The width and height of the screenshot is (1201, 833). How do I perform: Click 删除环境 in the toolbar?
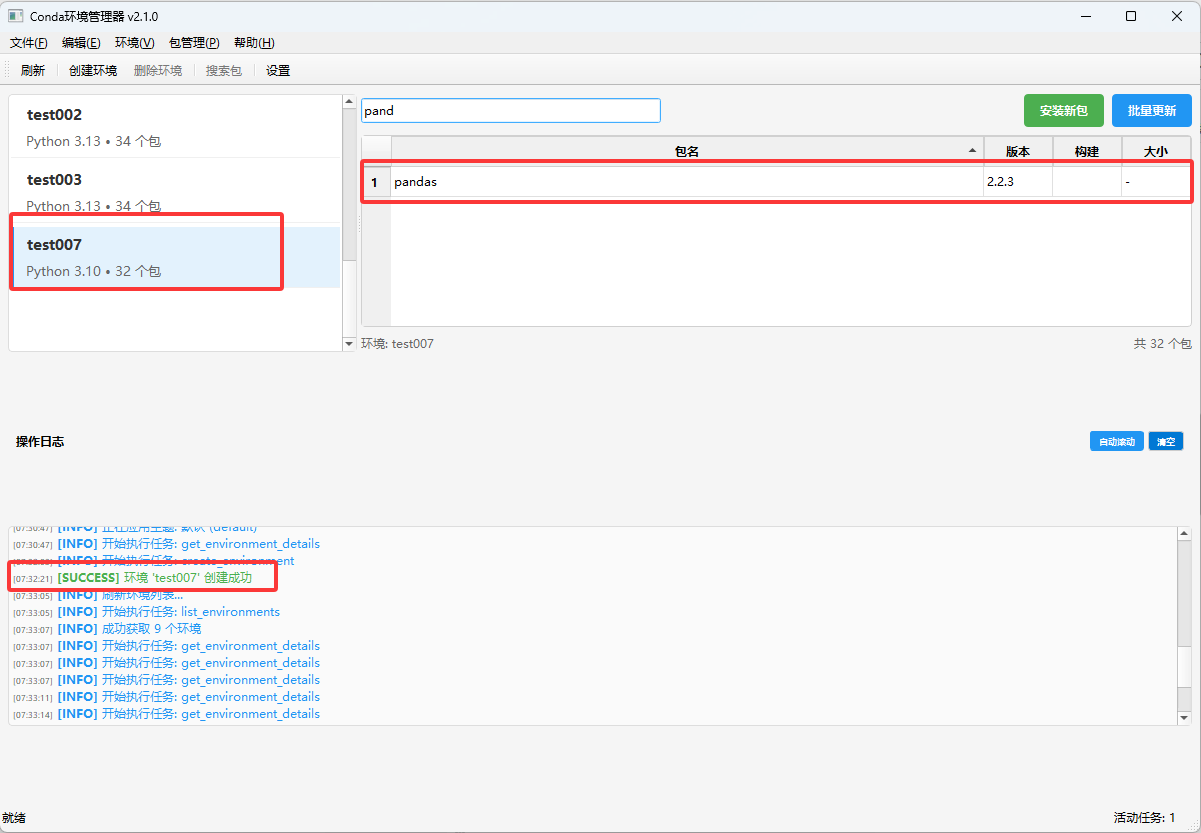point(158,71)
